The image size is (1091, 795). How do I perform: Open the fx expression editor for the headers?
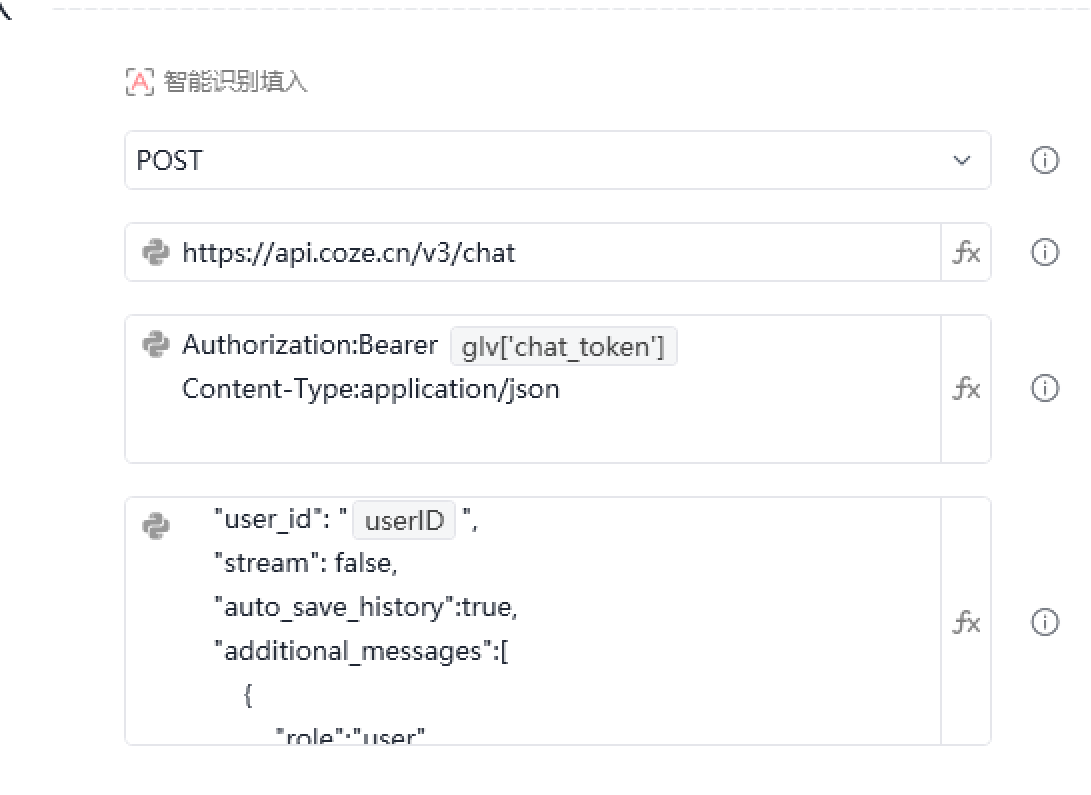coord(966,388)
